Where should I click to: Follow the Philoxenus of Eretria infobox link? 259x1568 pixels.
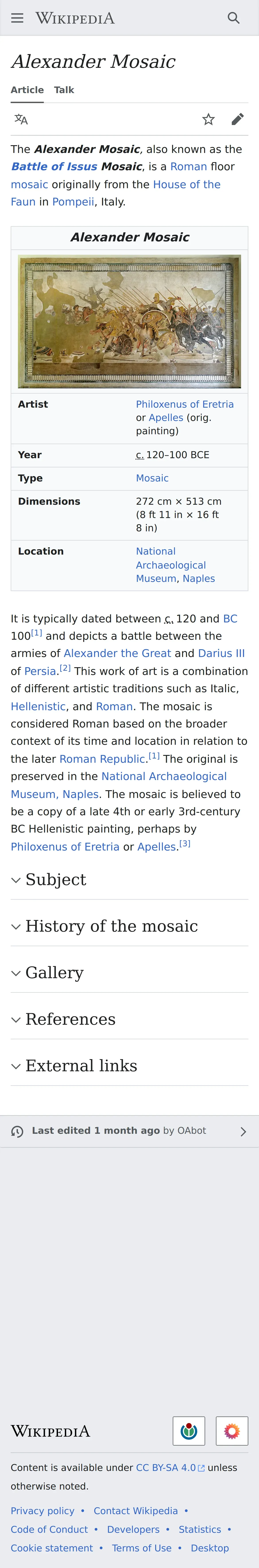coord(184,404)
